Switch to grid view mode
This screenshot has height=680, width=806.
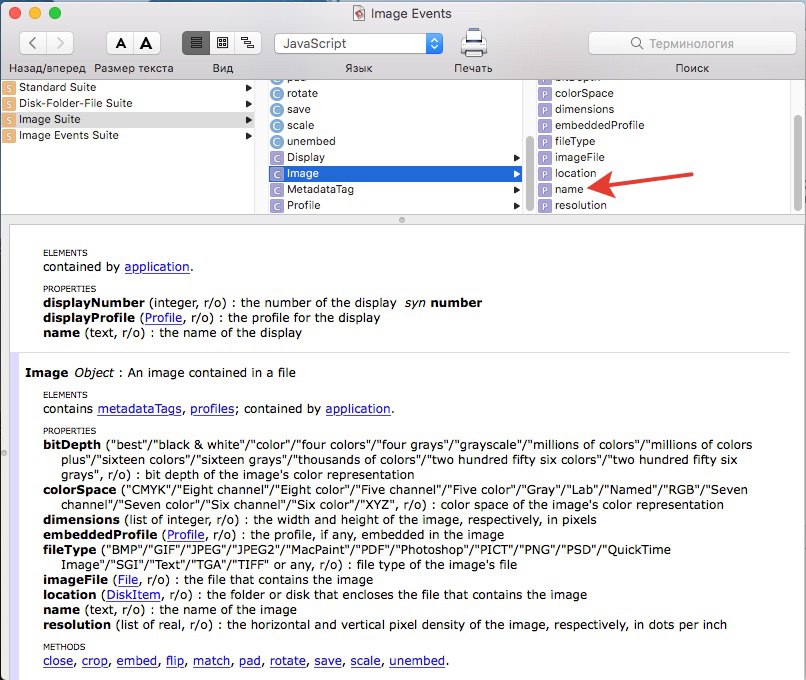pos(222,43)
